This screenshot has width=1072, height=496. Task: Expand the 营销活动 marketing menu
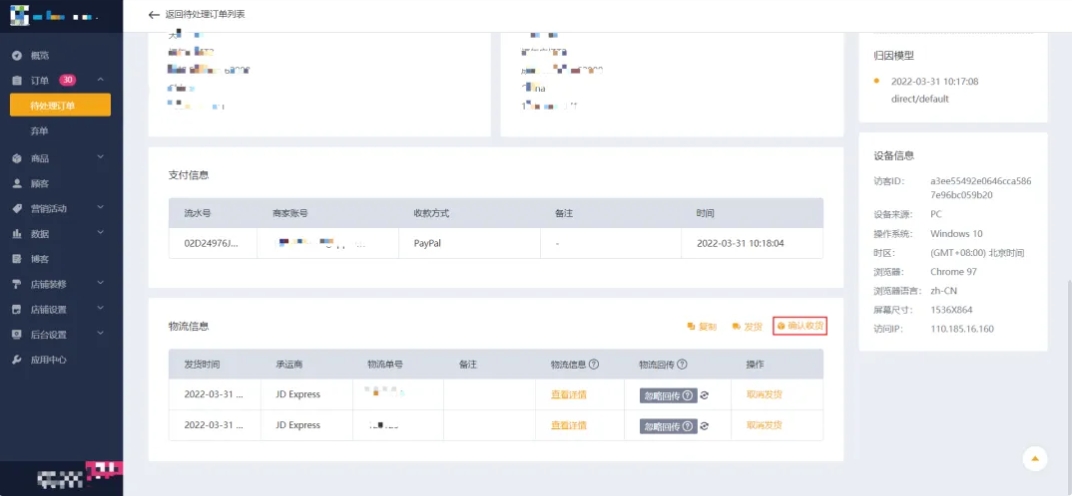pyautogui.click(x=100, y=208)
